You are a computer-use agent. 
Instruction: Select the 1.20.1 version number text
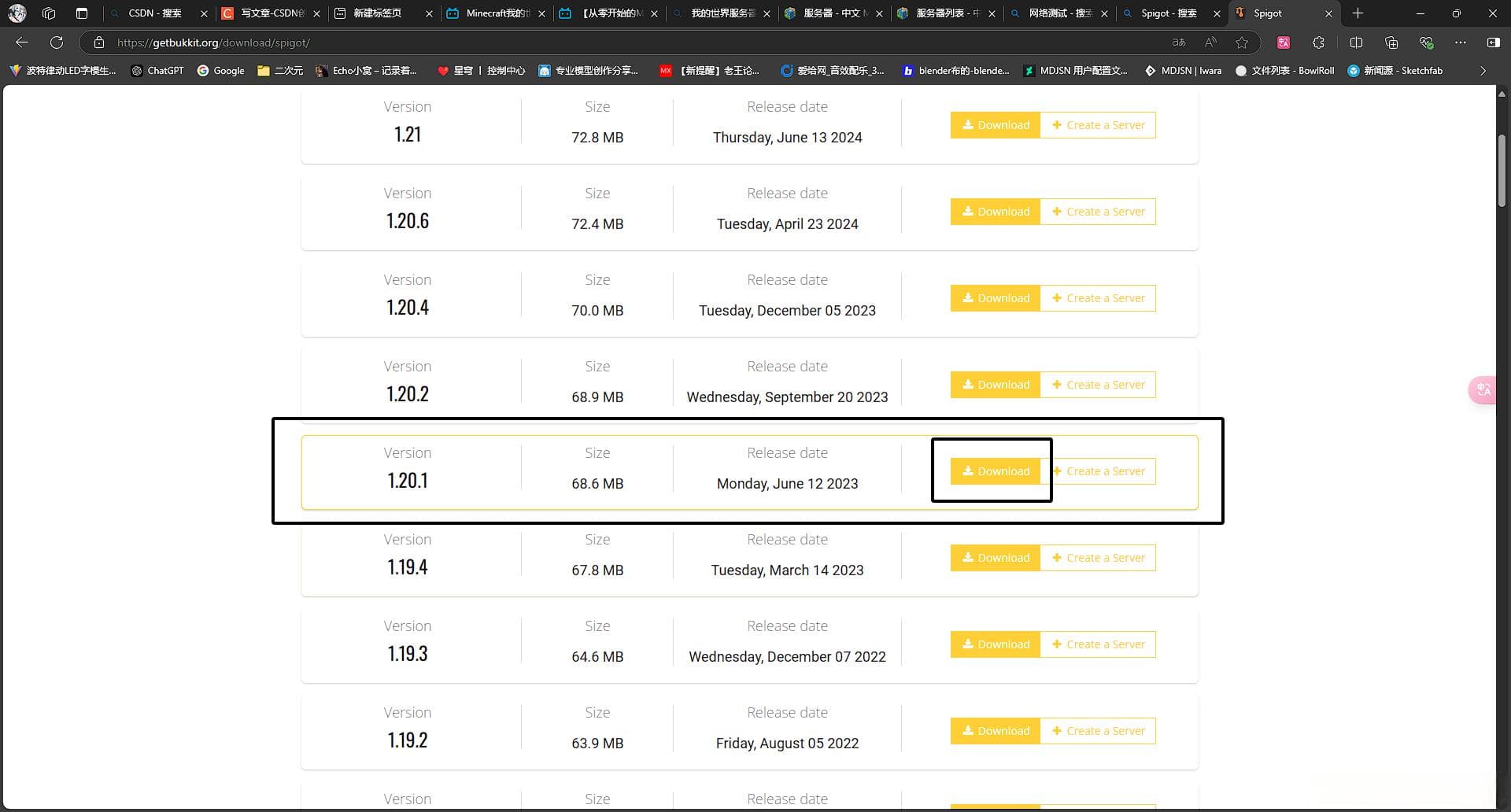408,480
